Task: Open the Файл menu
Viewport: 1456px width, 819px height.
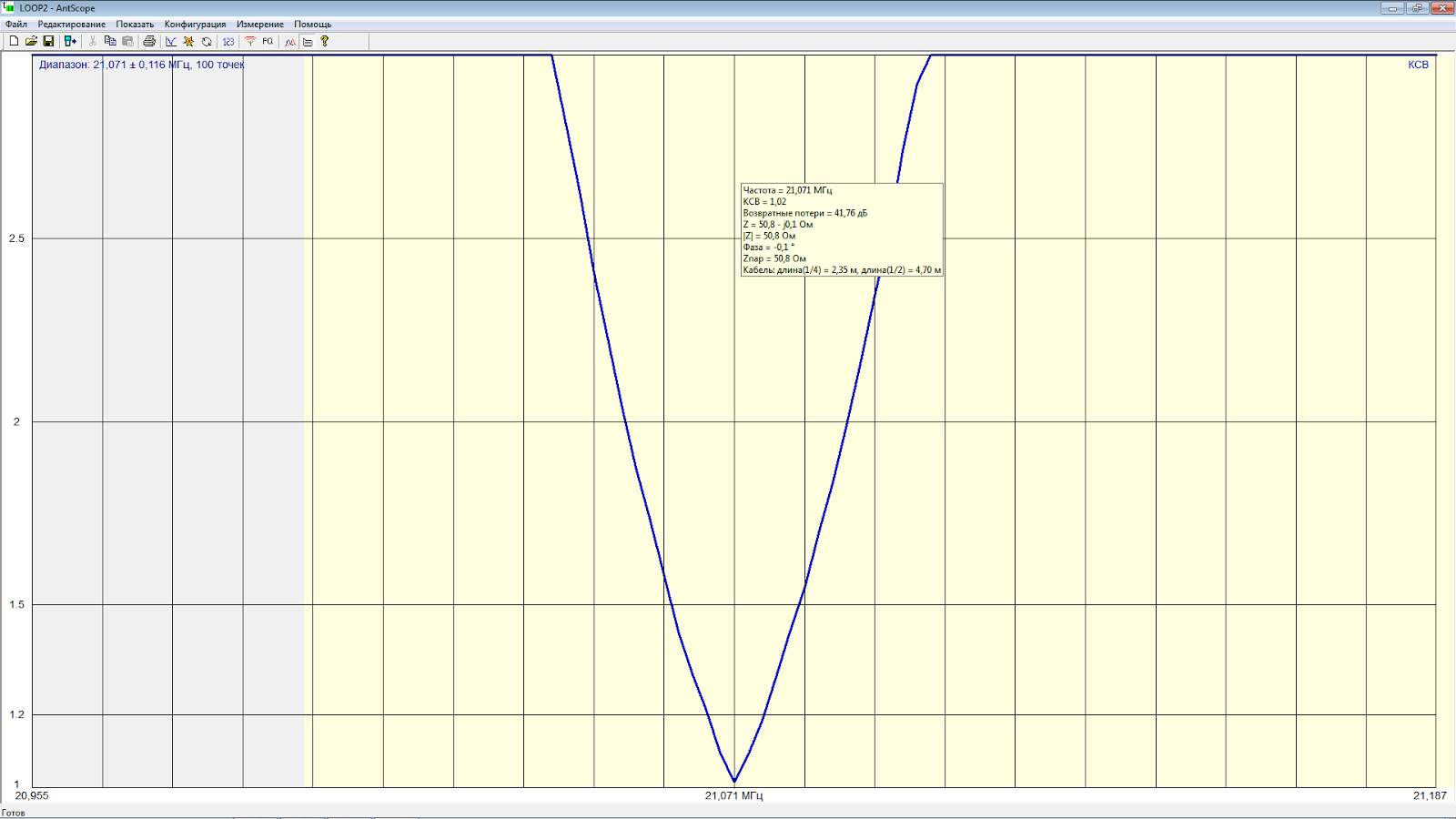Action: [15, 25]
